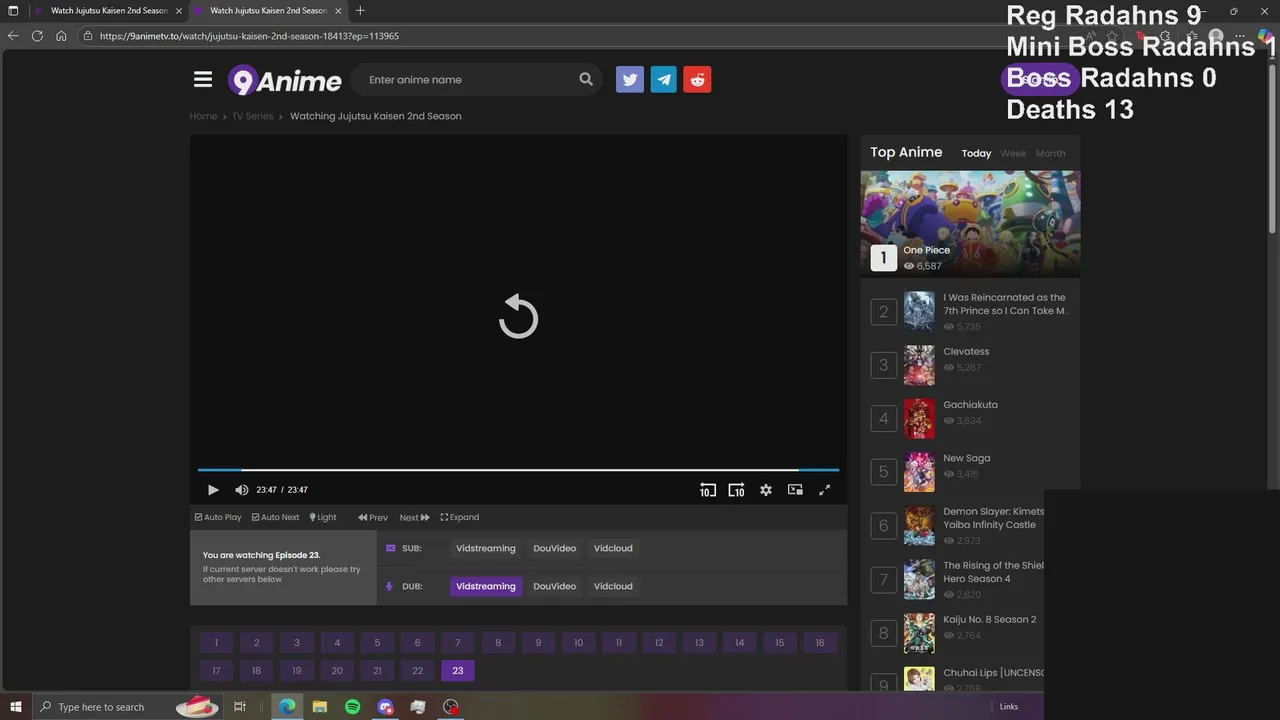Click the replay icon in video center

pos(519,316)
